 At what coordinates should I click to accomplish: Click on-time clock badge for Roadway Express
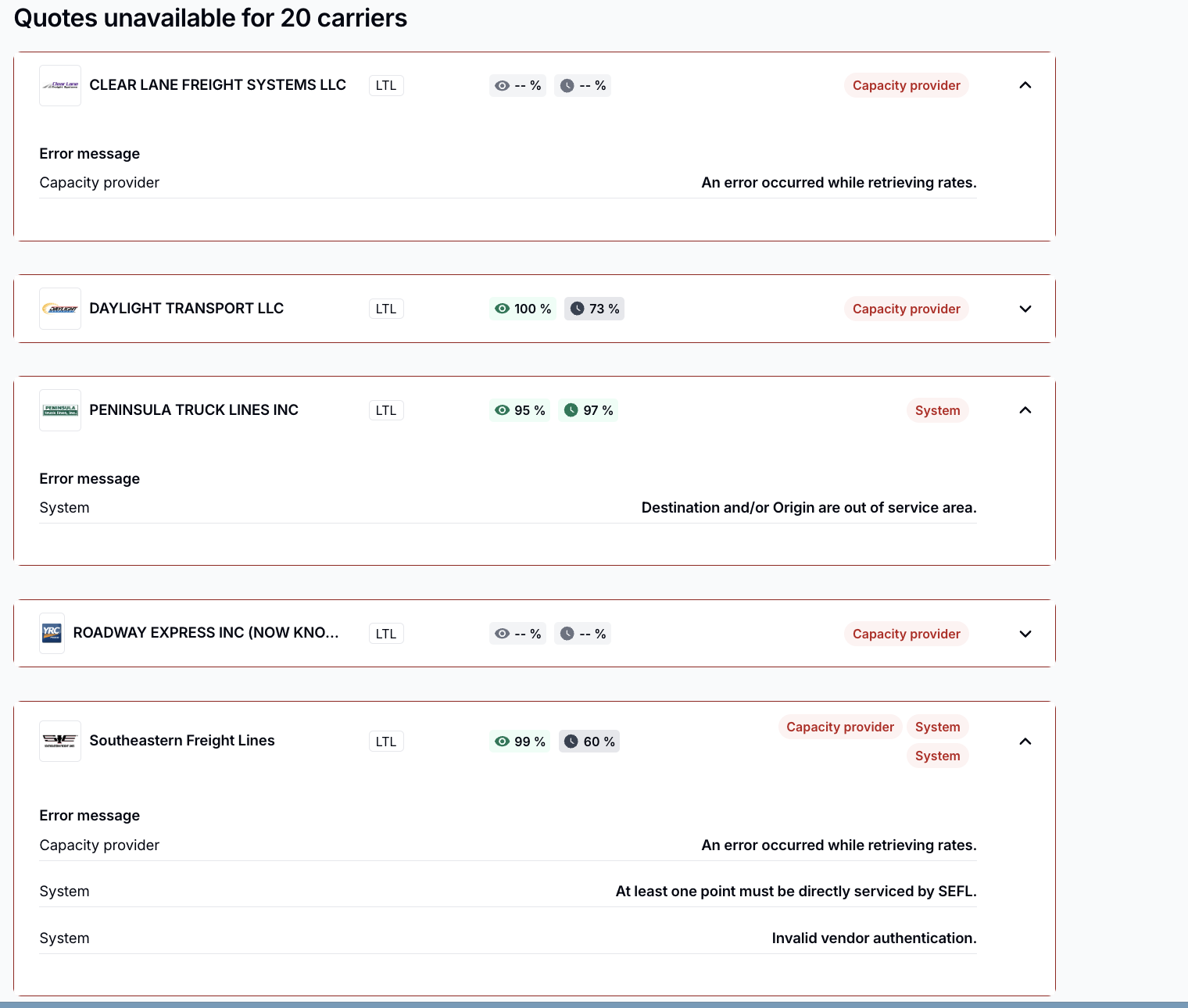tap(583, 634)
